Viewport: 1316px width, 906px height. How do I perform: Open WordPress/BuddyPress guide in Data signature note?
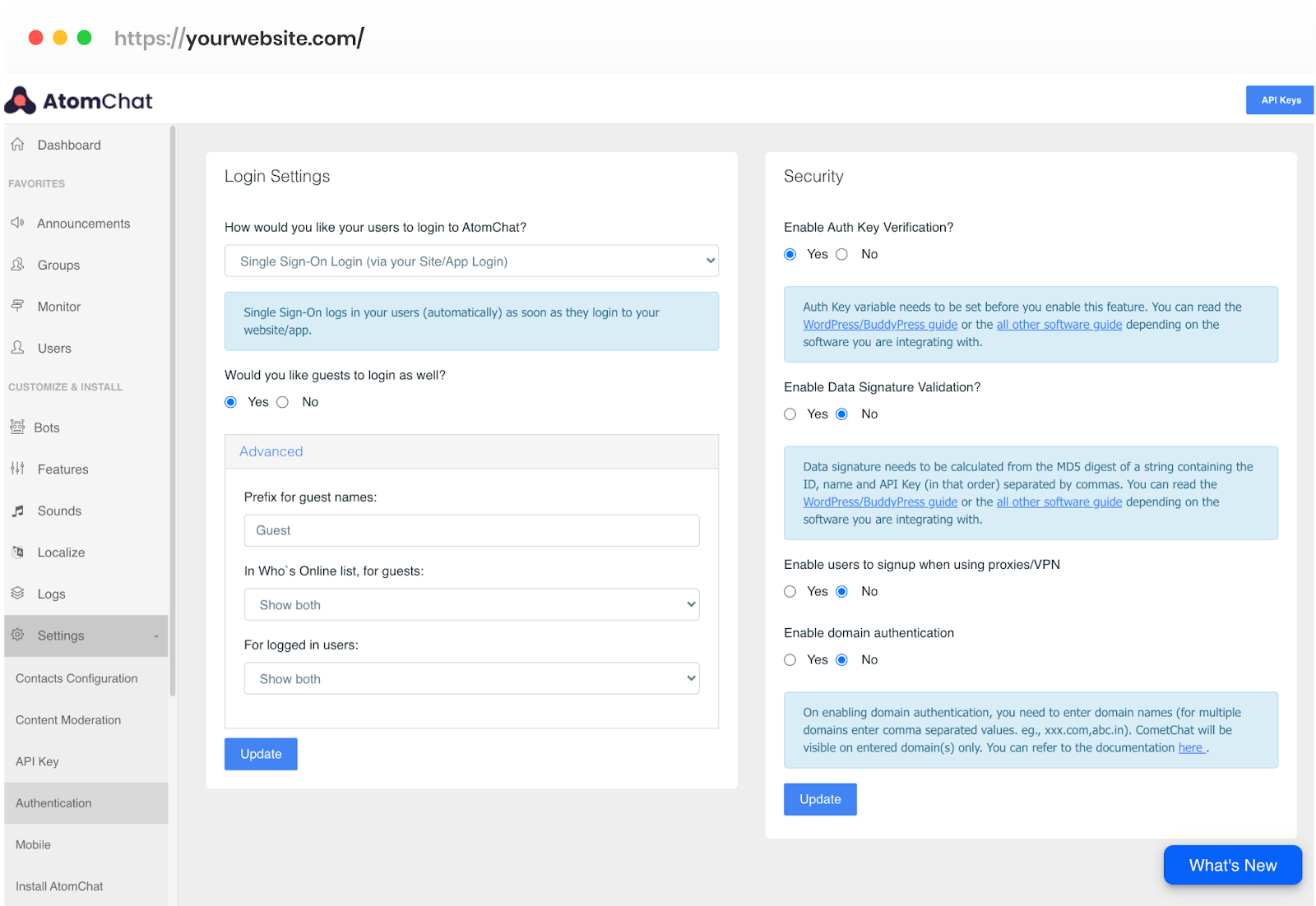pyautogui.click(x=880, y=502)
